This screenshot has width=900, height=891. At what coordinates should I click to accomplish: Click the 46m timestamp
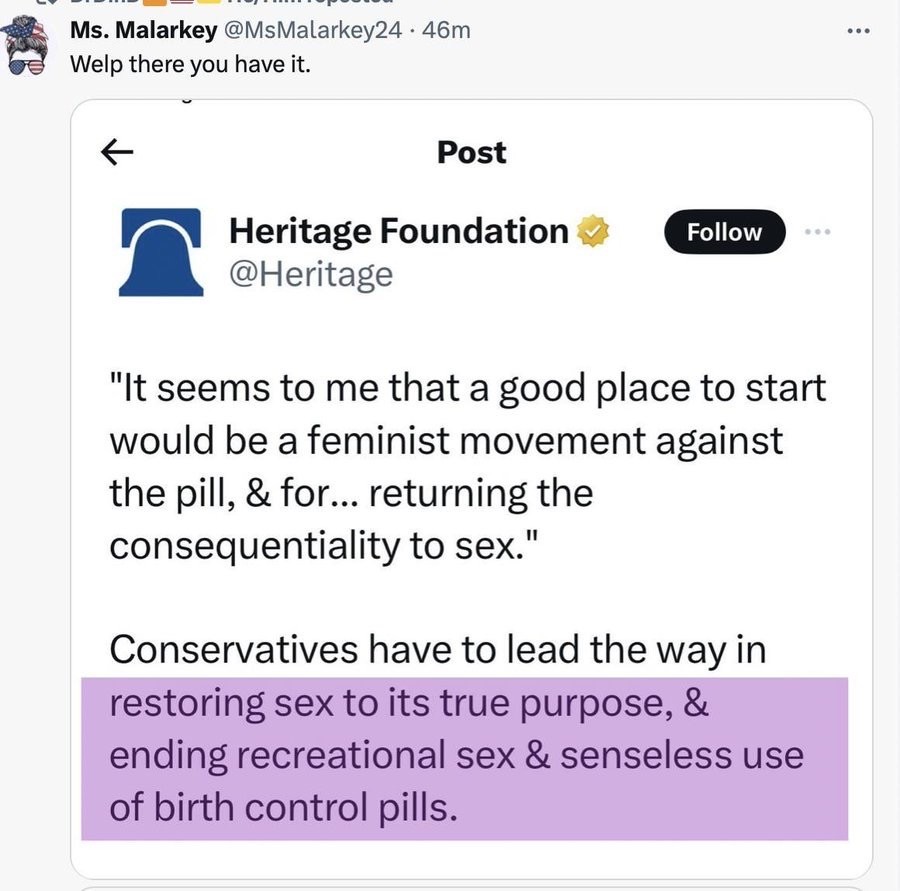click(447, 30)
